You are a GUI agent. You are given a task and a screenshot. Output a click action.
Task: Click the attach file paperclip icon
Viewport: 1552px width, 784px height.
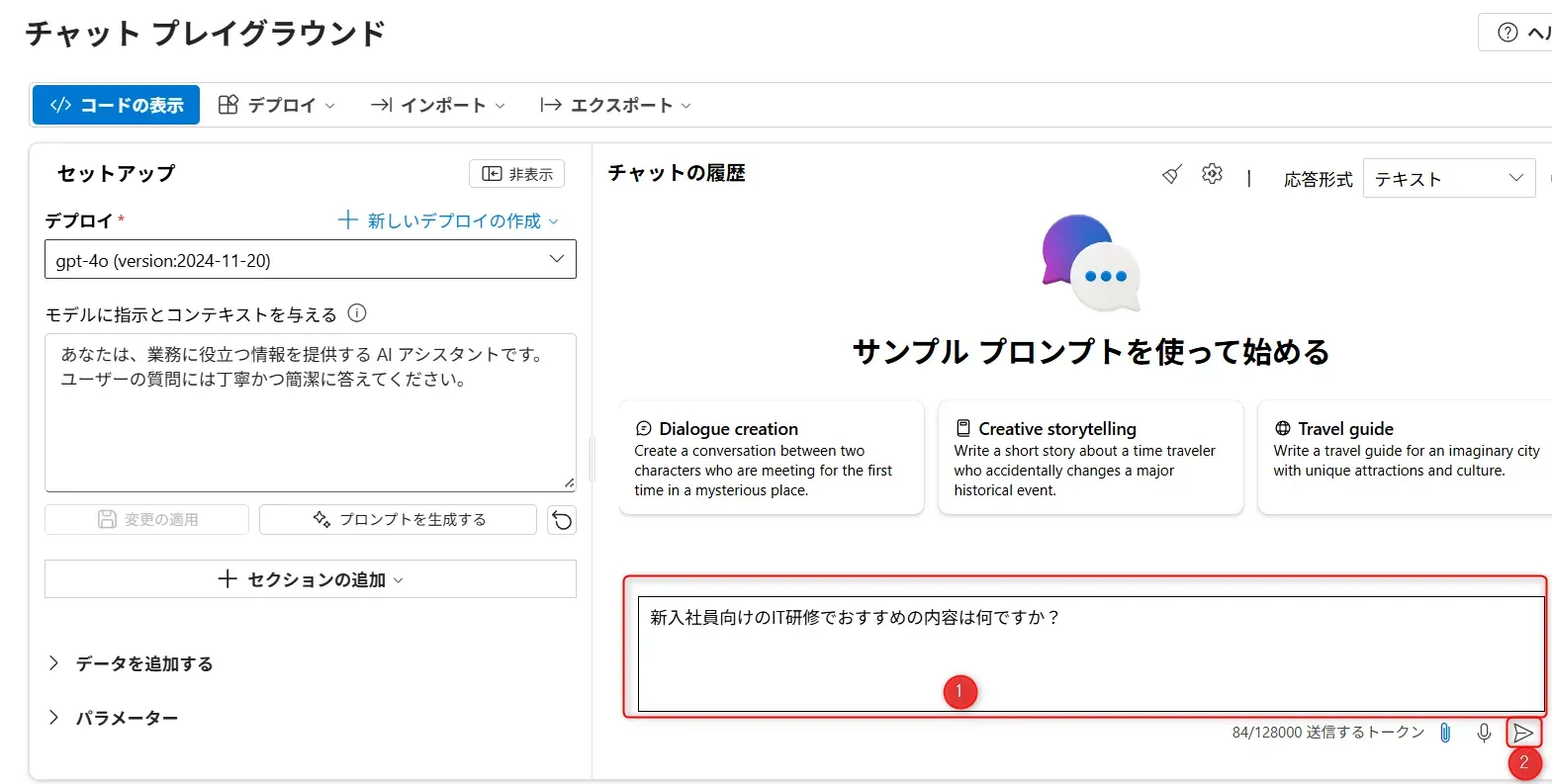pyautogui.click(x=1445, y=733)
